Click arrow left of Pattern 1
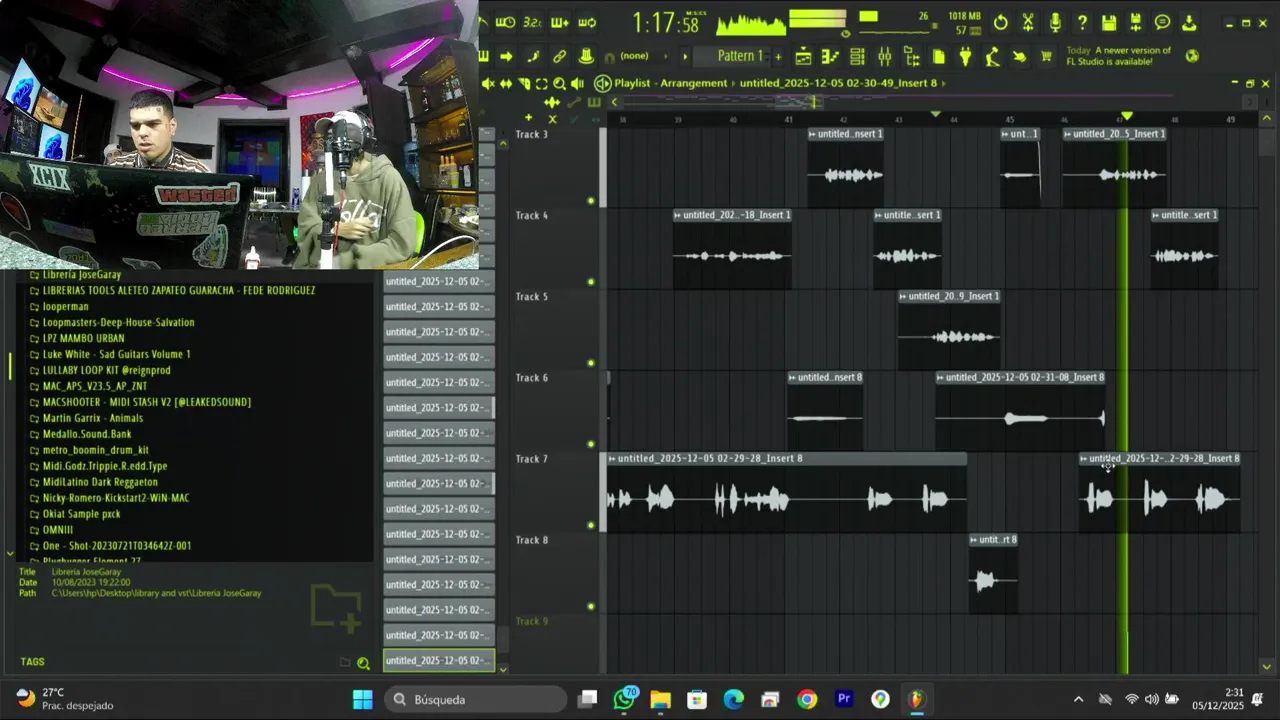The image size is (1280, 720). 685,57
